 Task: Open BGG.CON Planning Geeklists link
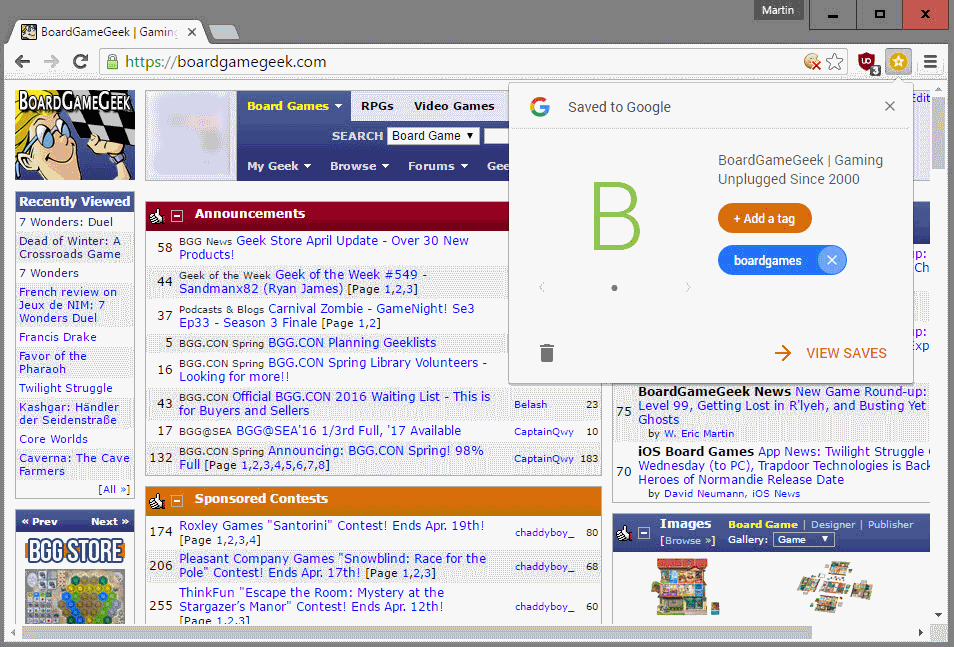[352, 342]
